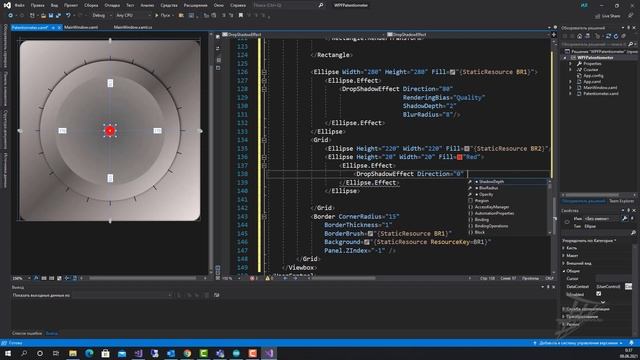This screenshot has height=360, width=640.
Task: Click the Undo toolbar icon
Action: click(x=68, y=16)
